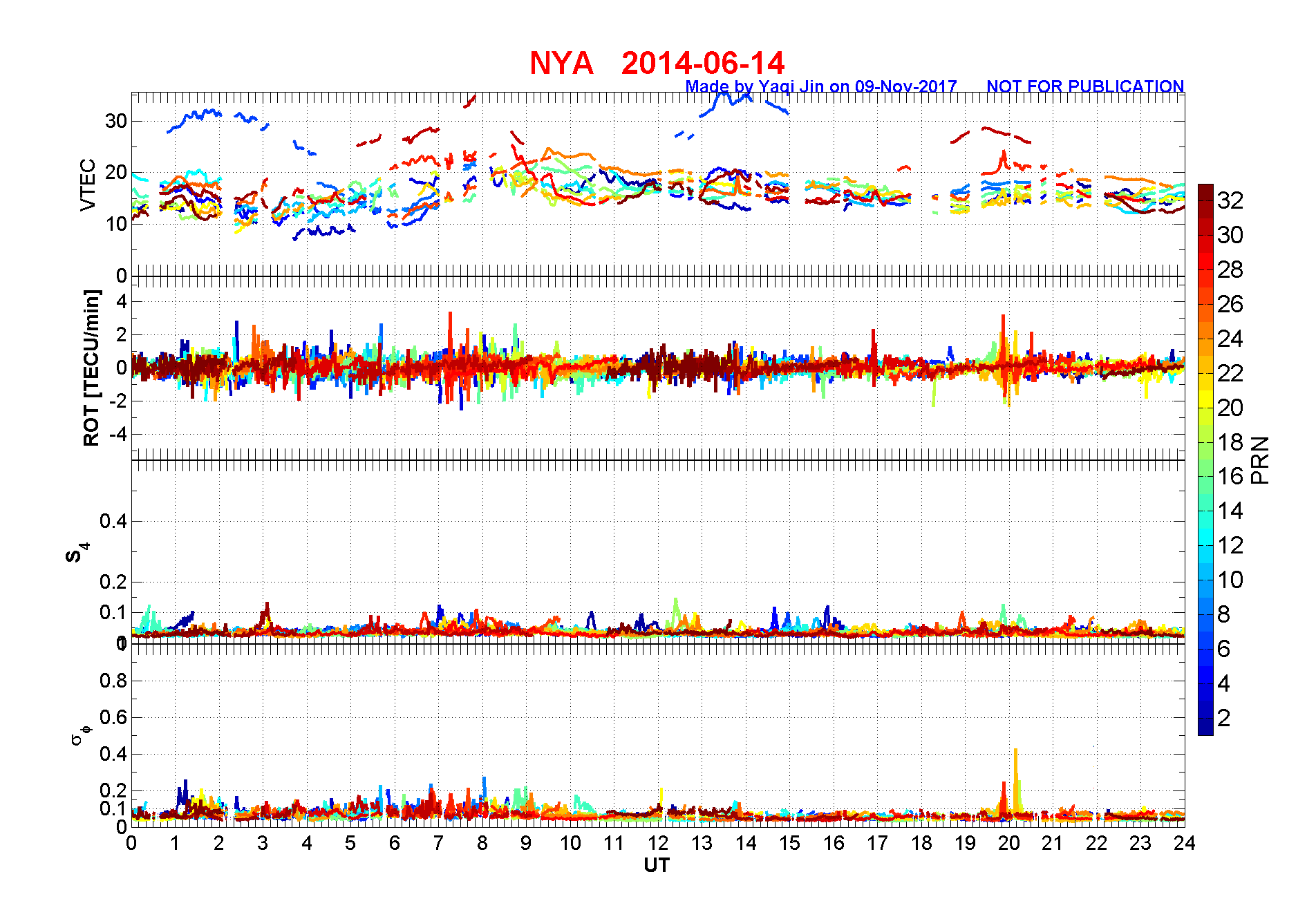The height and width of the screenshot is (919, 1316).
Task: Pick the yellow band of the PRN colorbar
Action: [1205, 399]
